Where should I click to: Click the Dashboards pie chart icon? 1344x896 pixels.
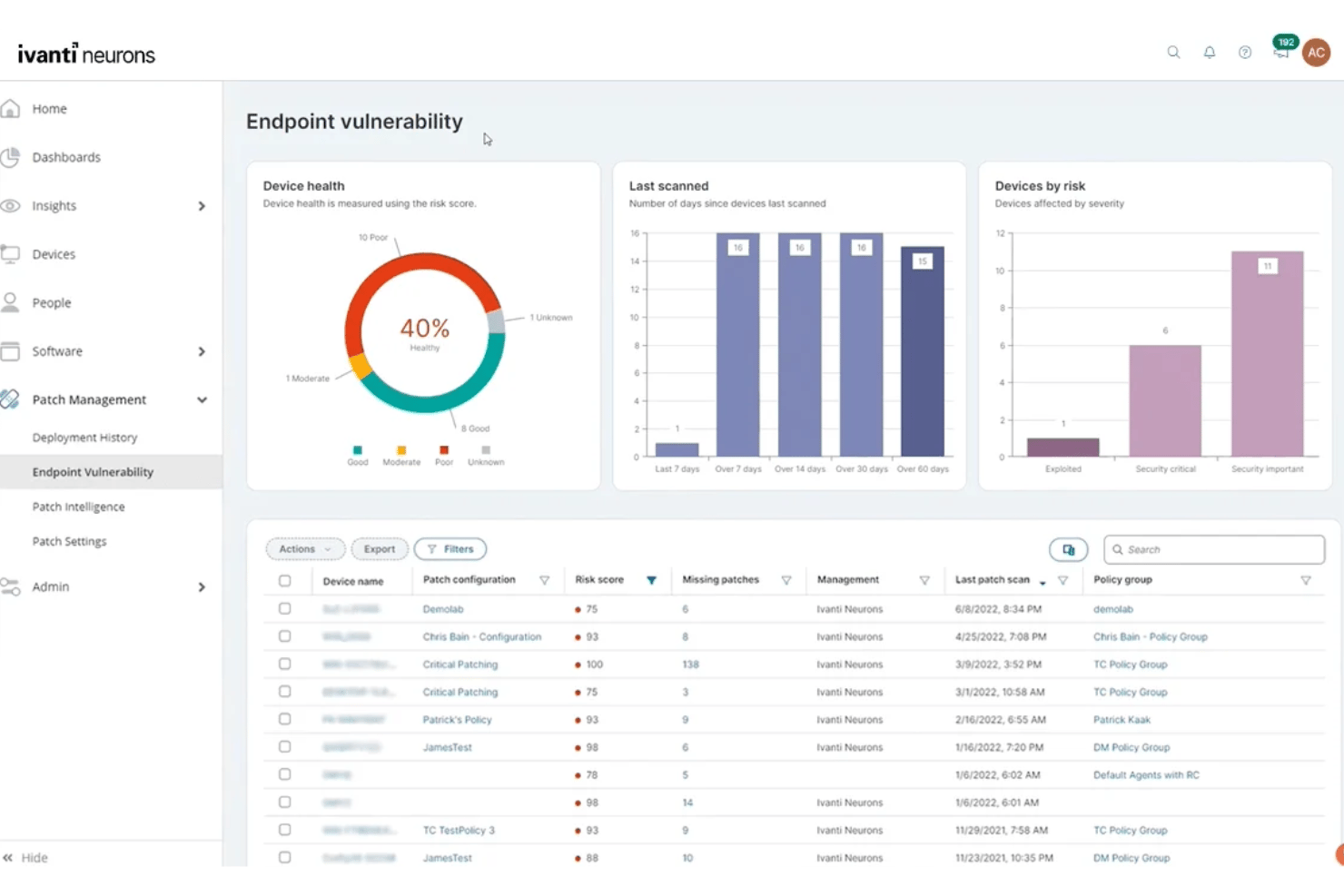[x=10, y=157]
